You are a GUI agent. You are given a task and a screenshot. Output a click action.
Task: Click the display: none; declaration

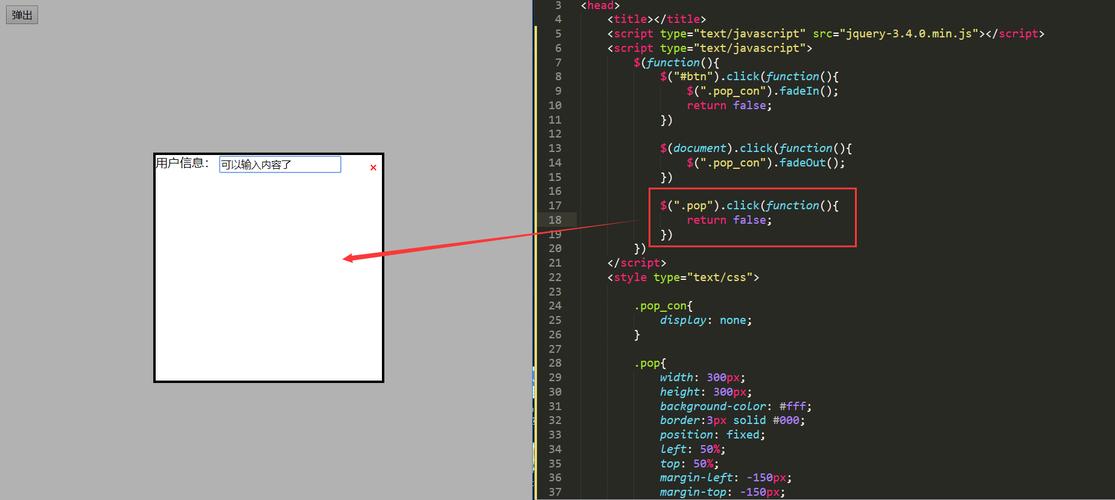[x=705, y=320]
